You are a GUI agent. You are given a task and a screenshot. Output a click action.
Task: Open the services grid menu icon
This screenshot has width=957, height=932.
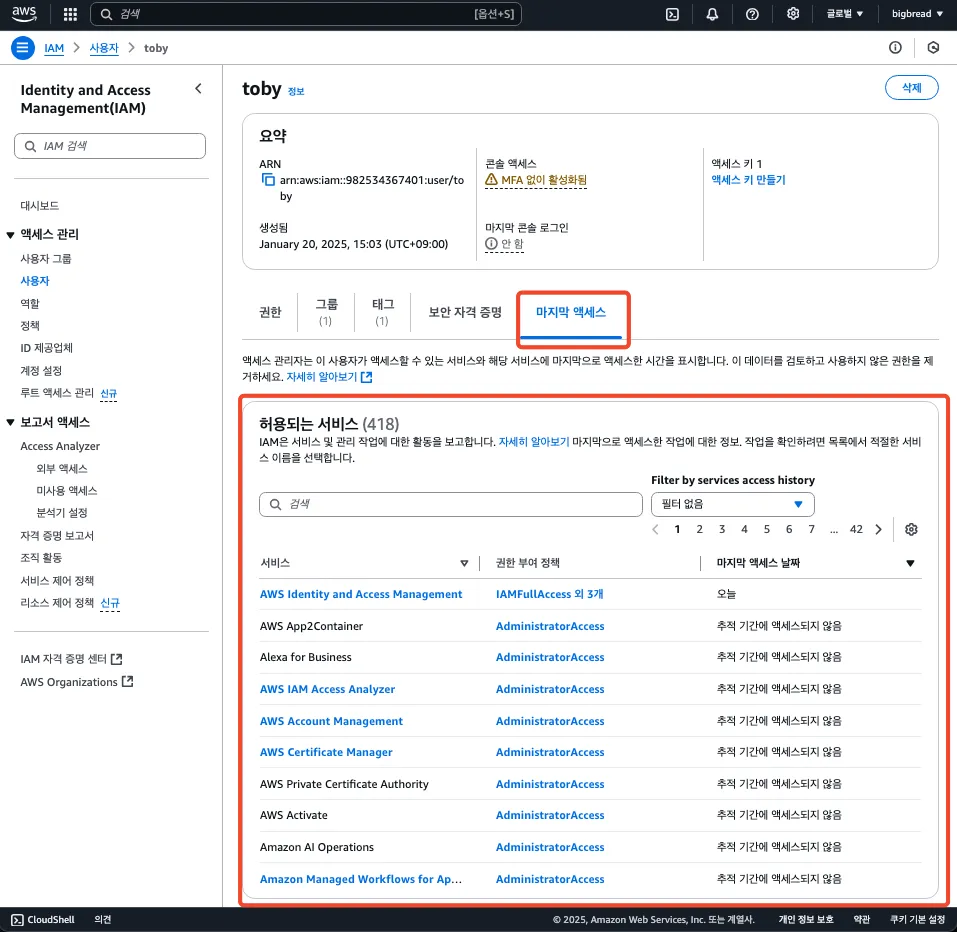[x=70, y=14]
